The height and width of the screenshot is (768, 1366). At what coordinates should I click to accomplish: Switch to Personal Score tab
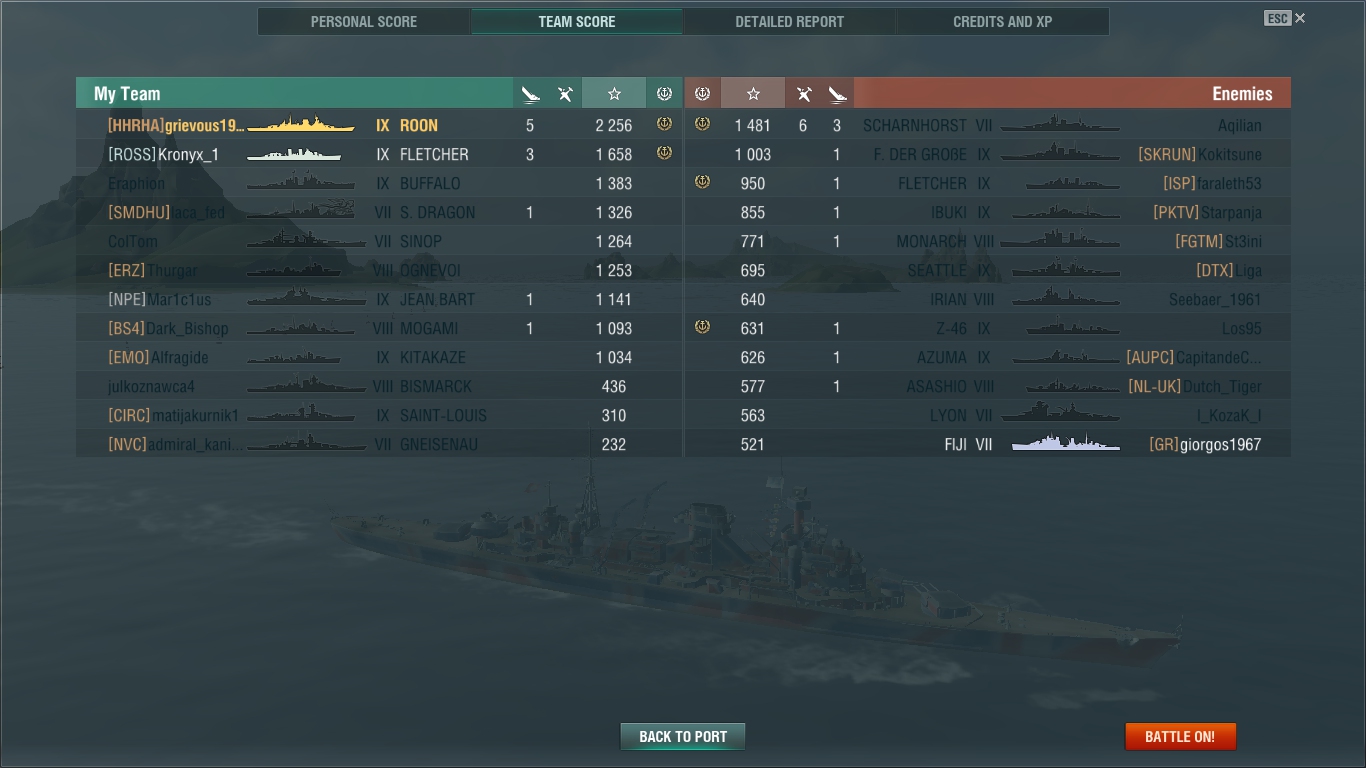coord(364,21)
